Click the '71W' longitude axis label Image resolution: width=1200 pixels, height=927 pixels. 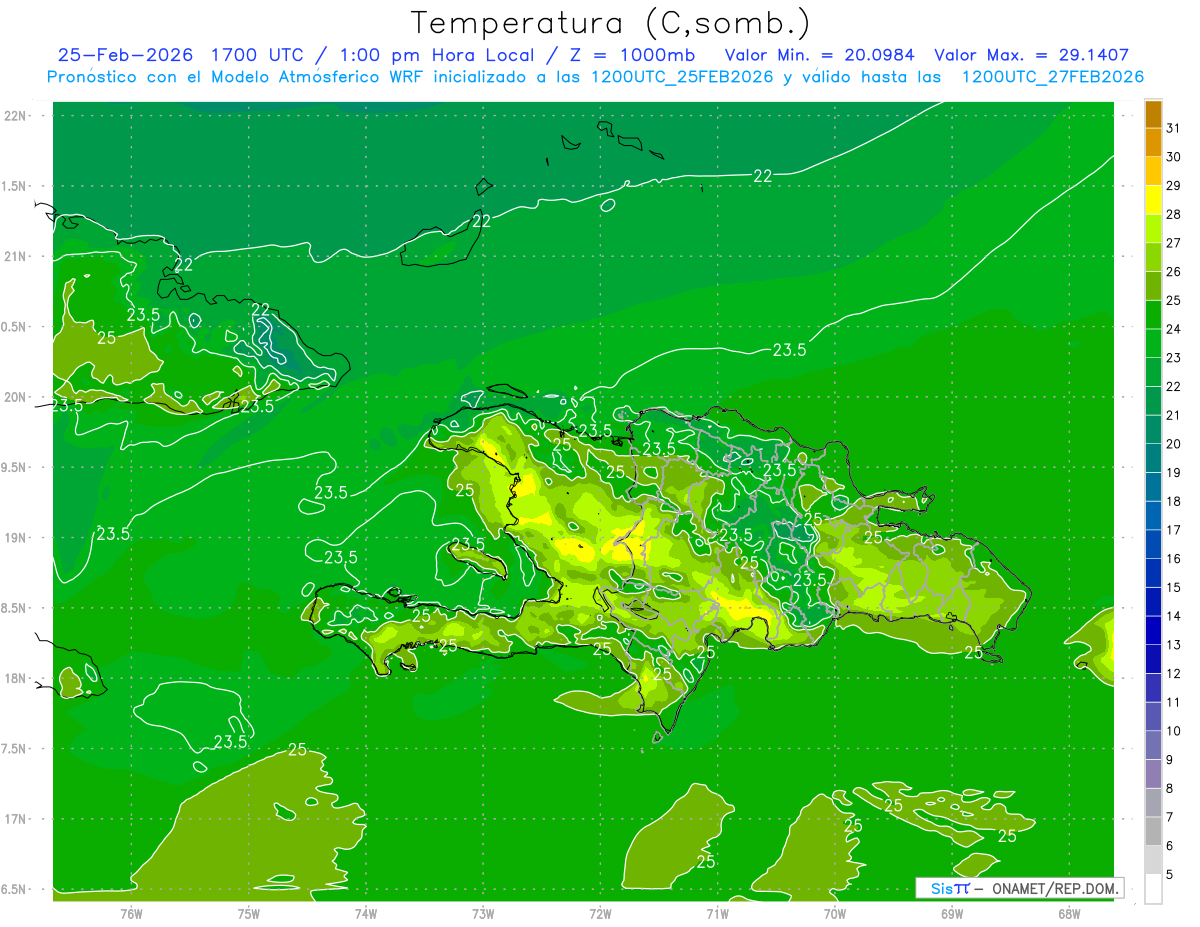point(717,915)
